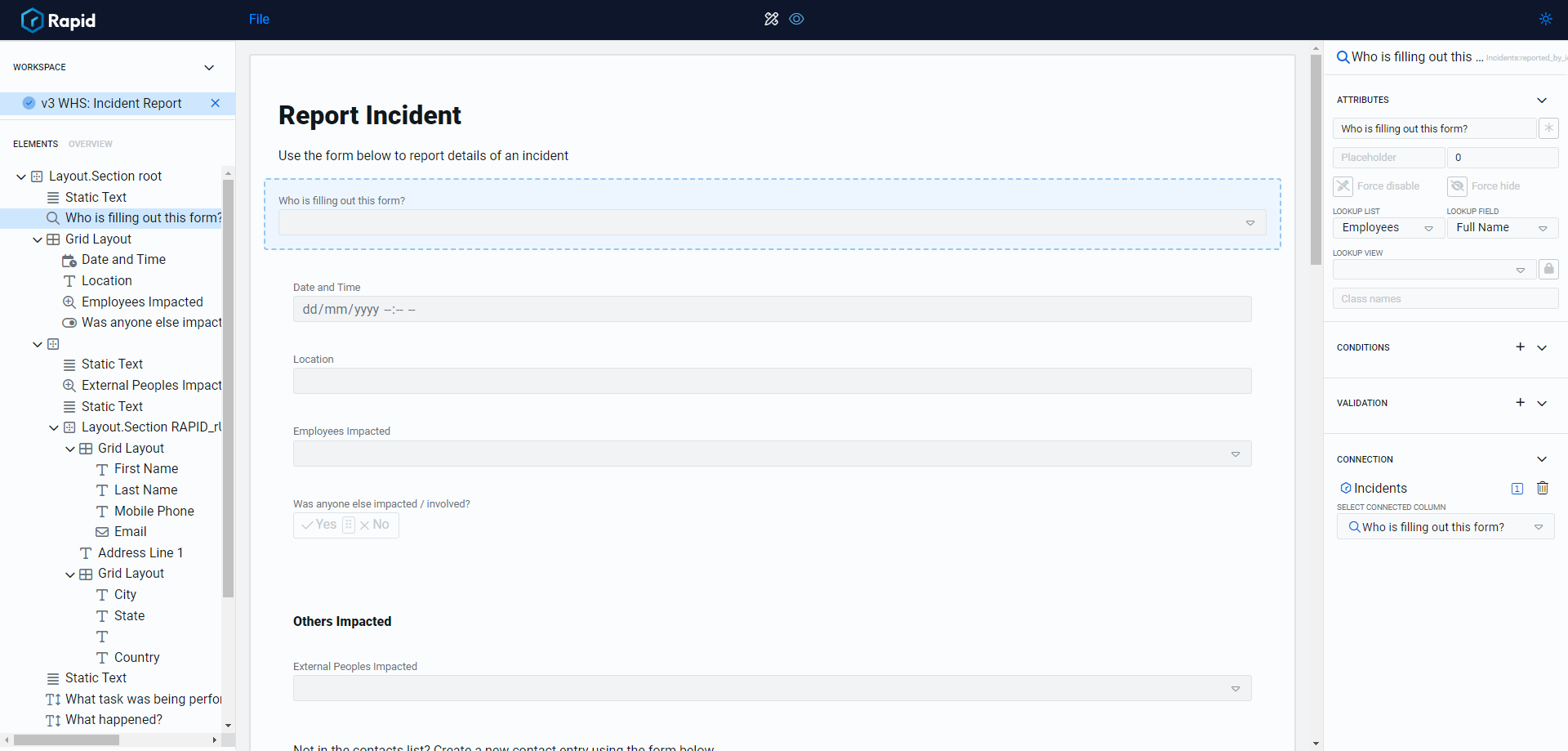Open the design tools icon in top bar
Viewport: 1568px width, 751px height.
pyautogui.click(x=771, y=19)
